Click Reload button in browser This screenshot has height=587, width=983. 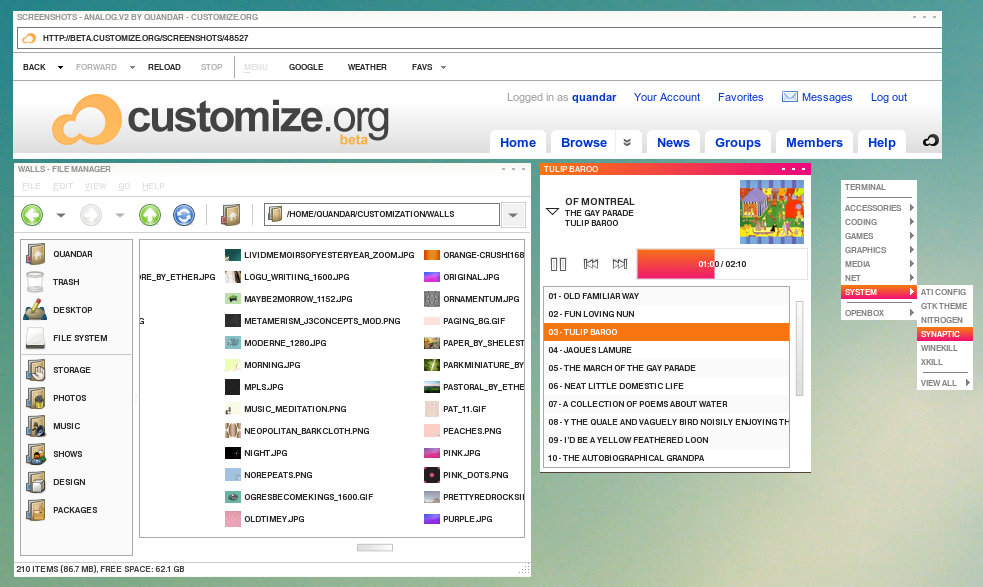pyautogui.click(x=164, y=67)
